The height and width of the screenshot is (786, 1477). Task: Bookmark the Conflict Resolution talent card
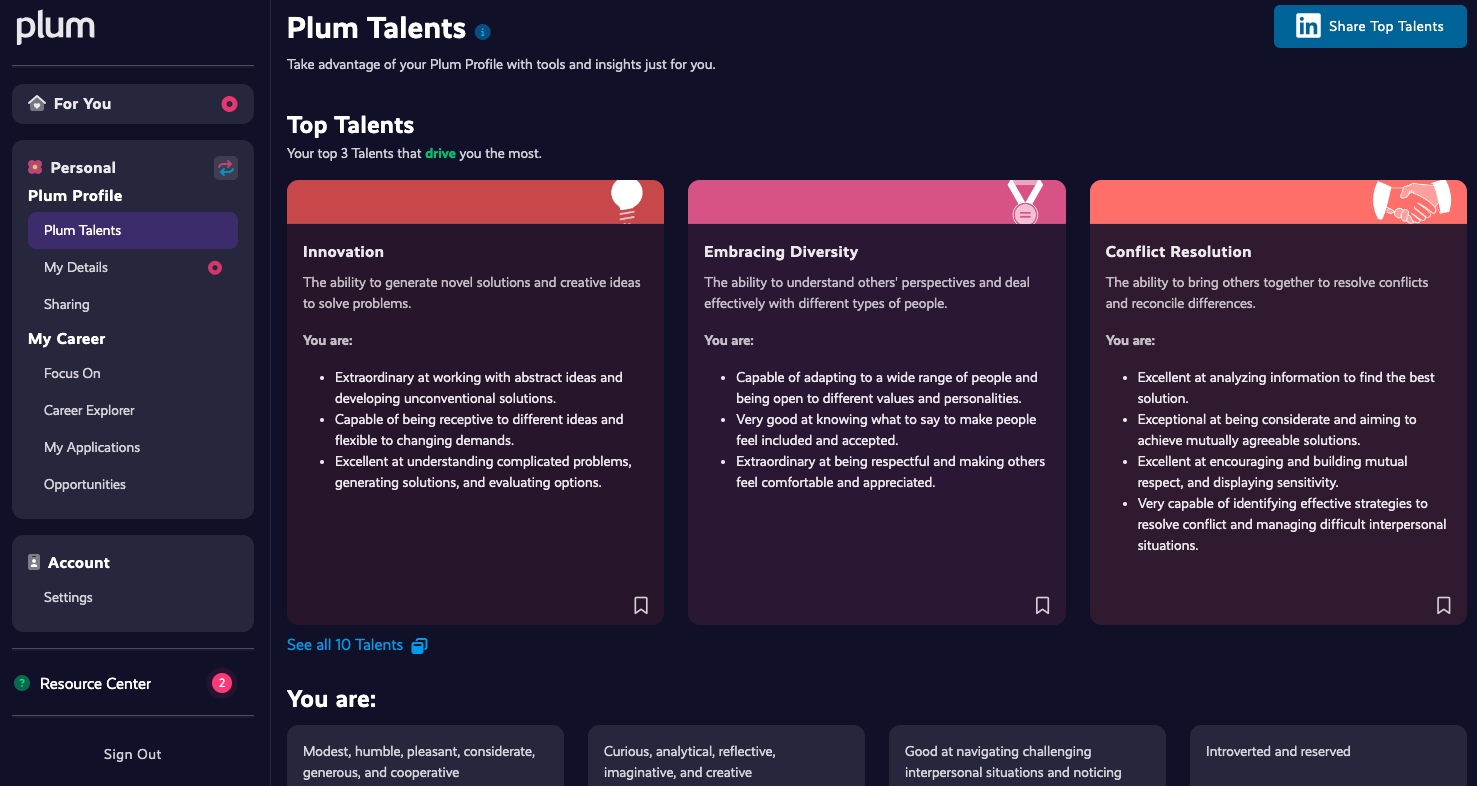[1443, 605]
